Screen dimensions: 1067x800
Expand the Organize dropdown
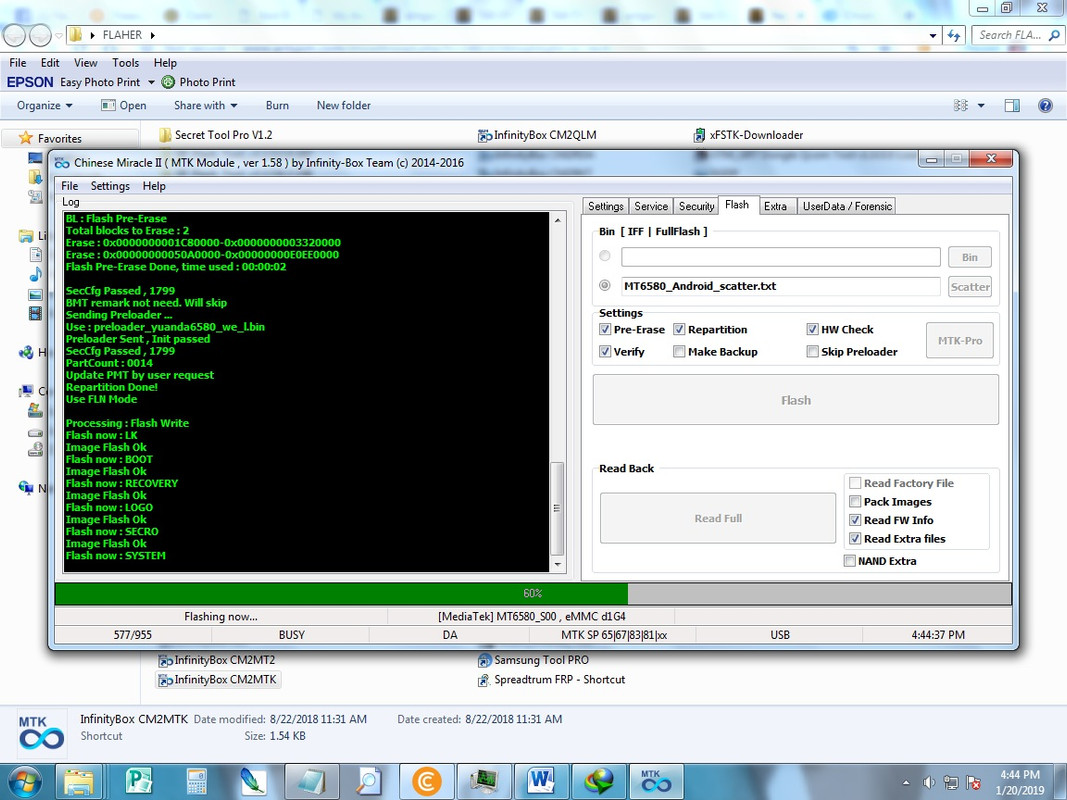coord(44,105)
